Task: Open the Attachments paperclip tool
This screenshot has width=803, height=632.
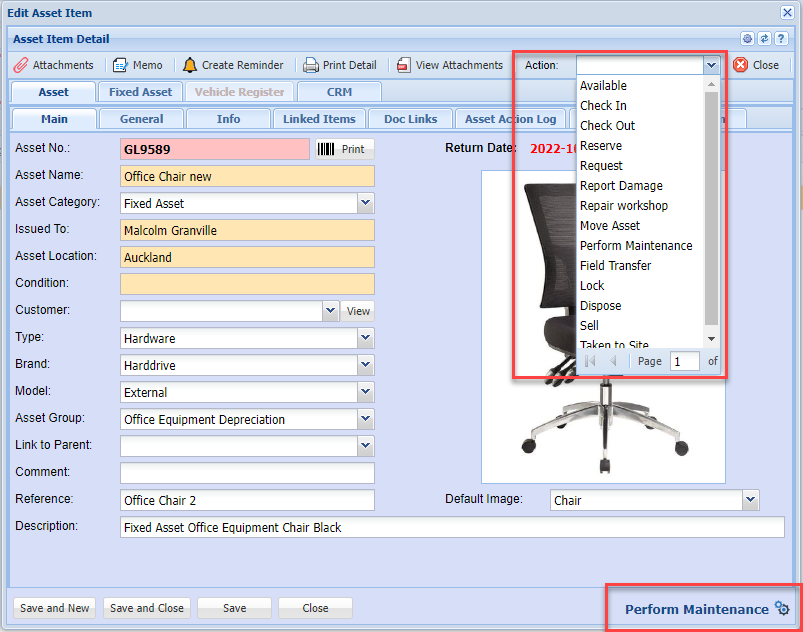Action: (x=54, y=65)
